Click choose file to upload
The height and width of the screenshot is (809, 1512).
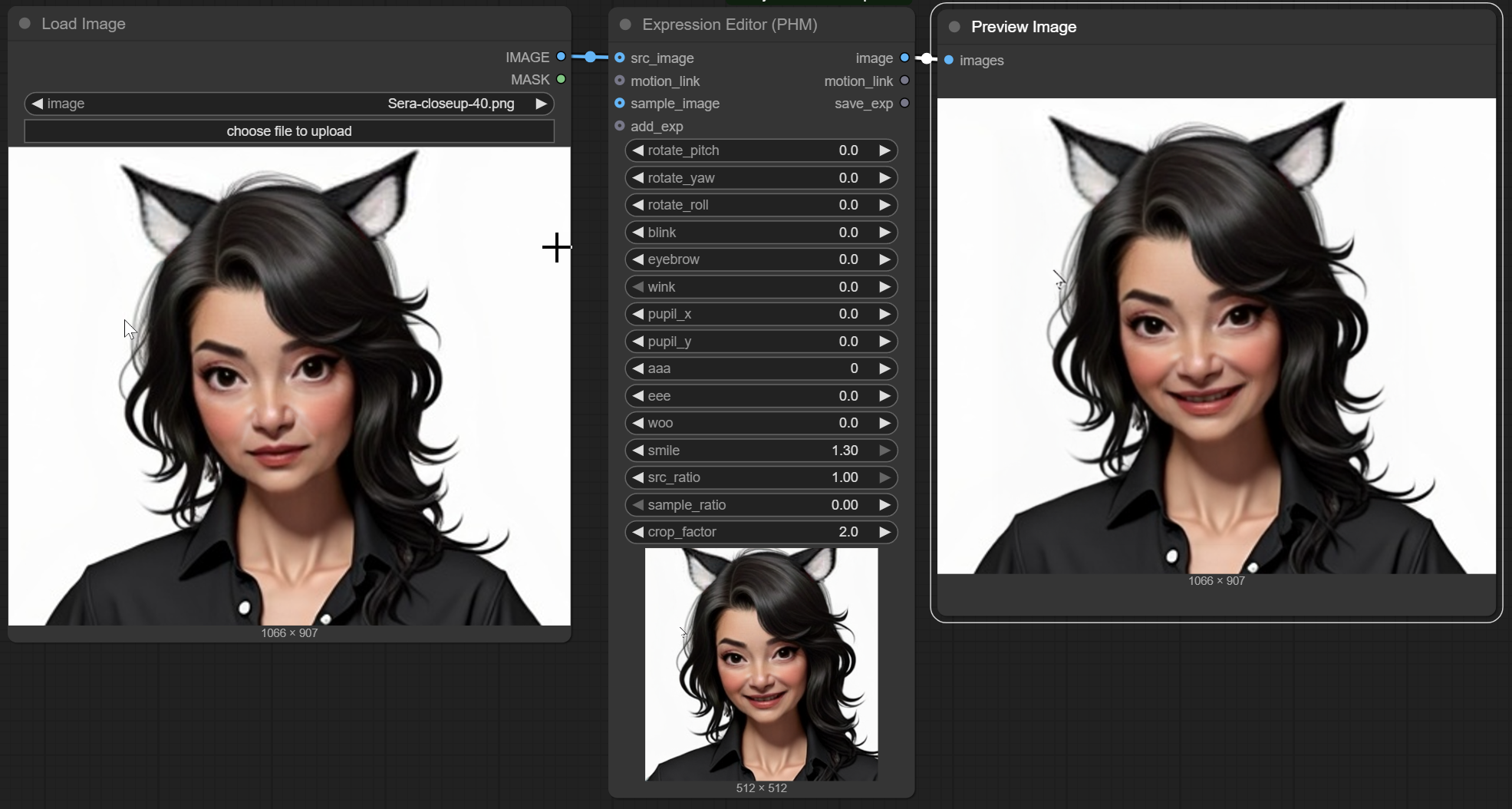288,130
